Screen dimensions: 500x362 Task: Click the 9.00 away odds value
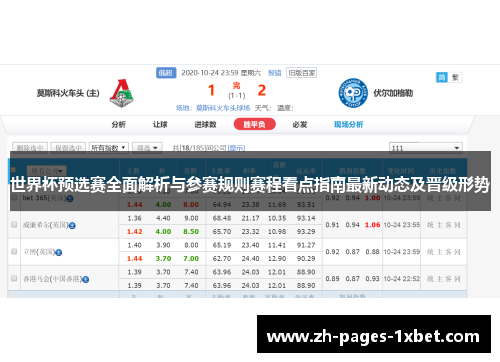tap(191, 218)
